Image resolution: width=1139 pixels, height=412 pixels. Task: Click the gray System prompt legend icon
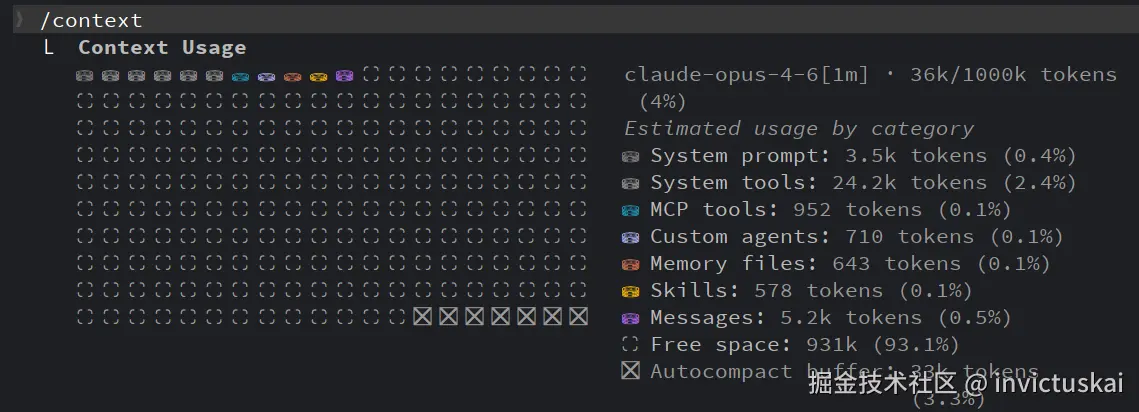point(631,156)
